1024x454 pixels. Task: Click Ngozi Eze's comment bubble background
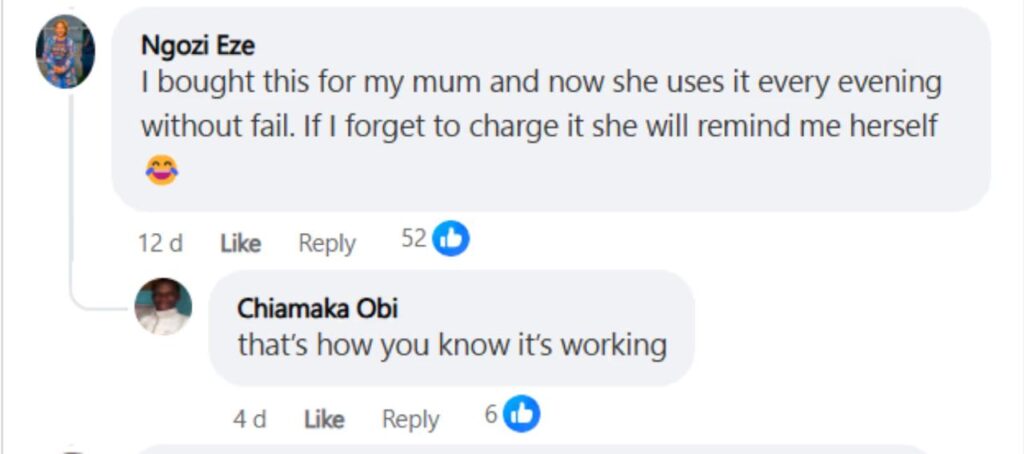click(x=551, y=110)
